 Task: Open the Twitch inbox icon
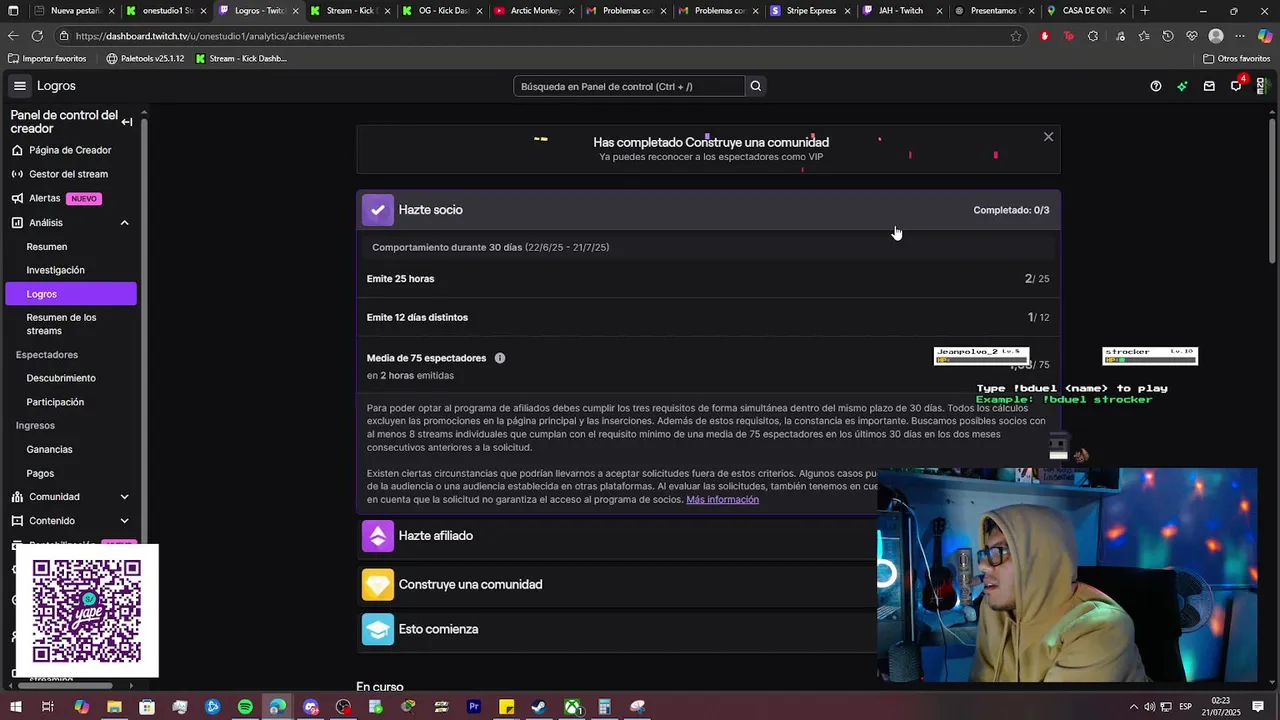tap(1209, 86)
